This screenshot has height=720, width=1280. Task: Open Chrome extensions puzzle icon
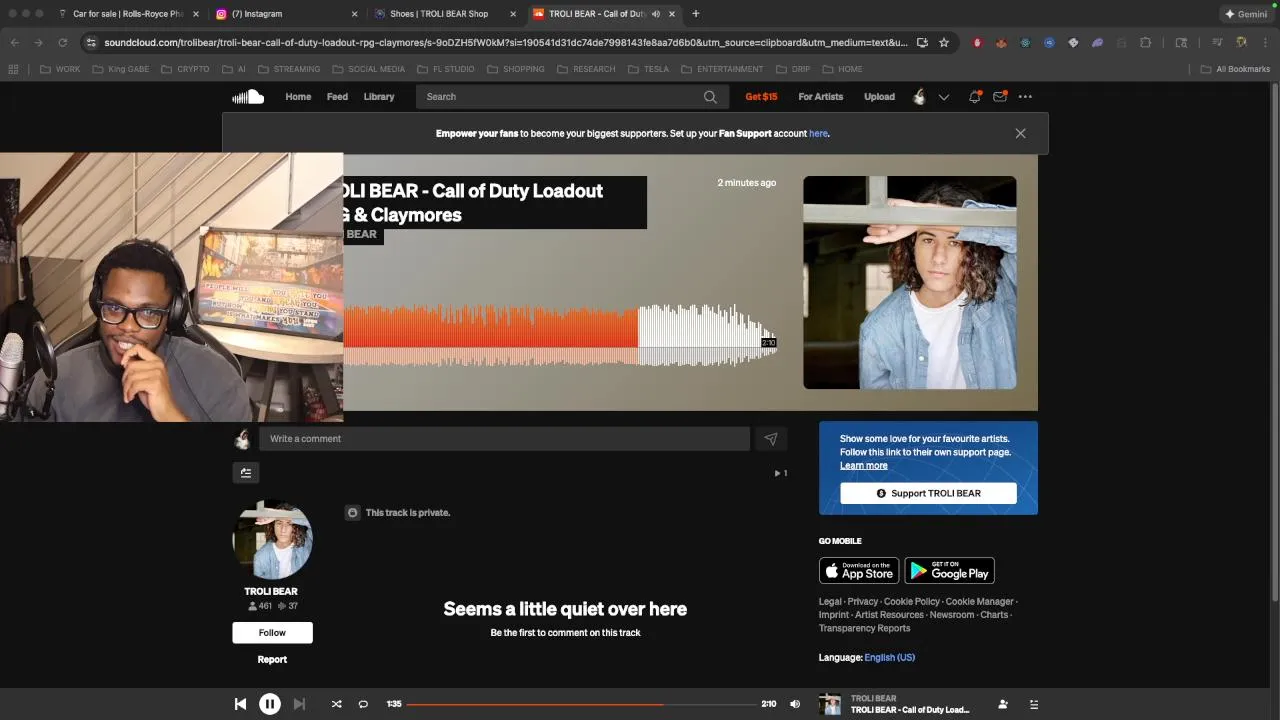pyautogui.click(x=1145, y=43)
